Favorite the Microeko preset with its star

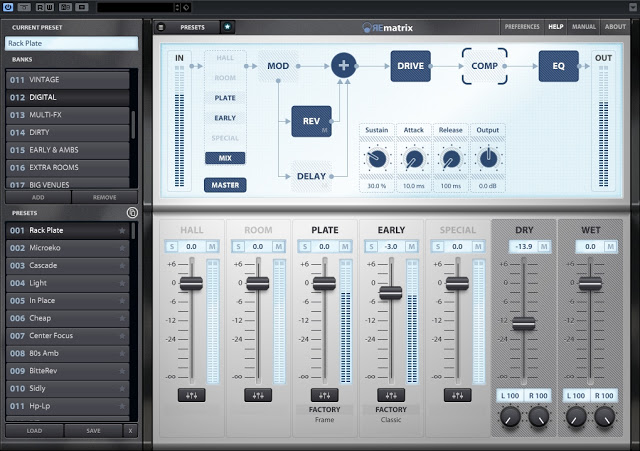point(123,248)
